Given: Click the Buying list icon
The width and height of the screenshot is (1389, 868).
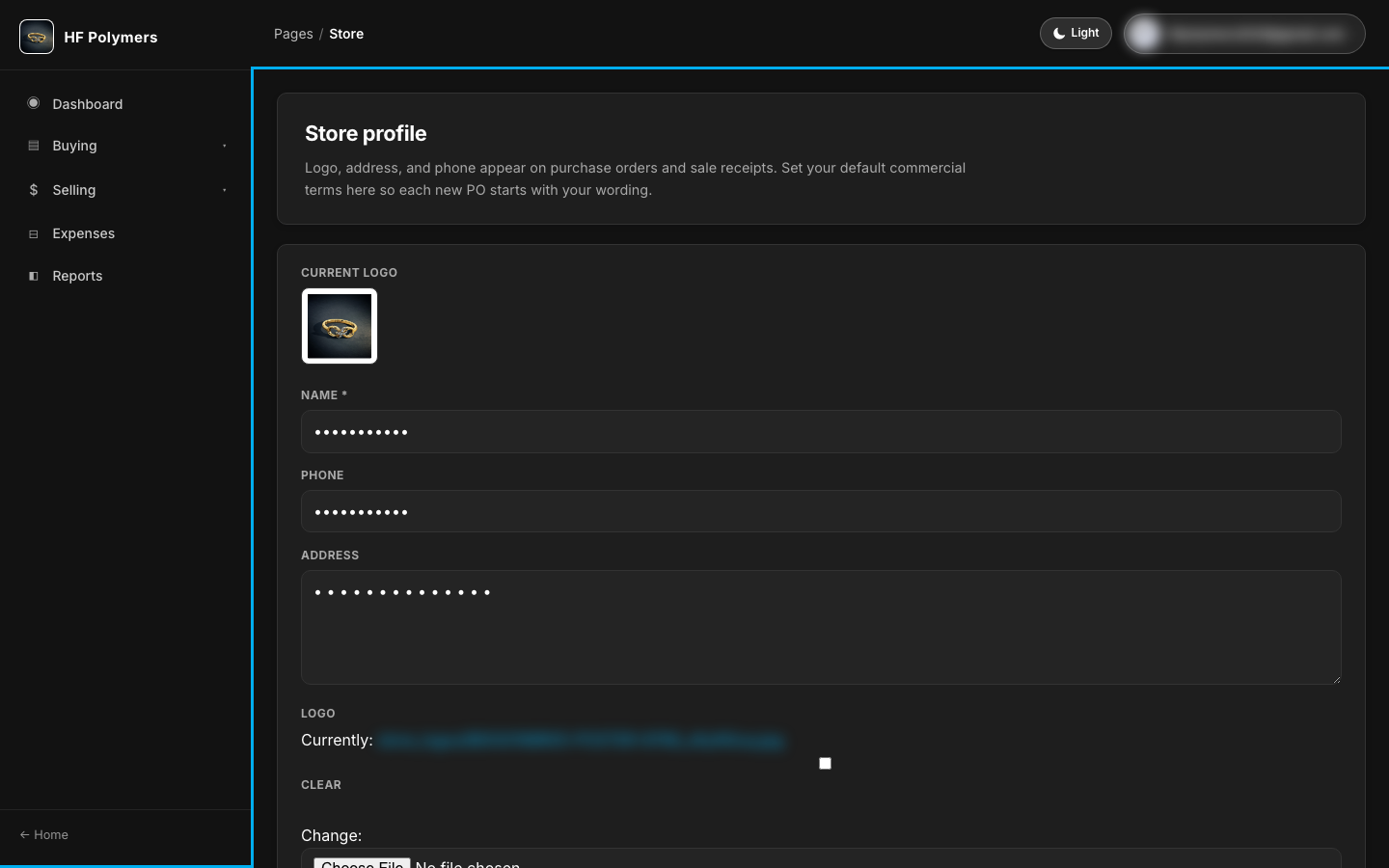Looking at the screenshot, I should pos(34,146).
